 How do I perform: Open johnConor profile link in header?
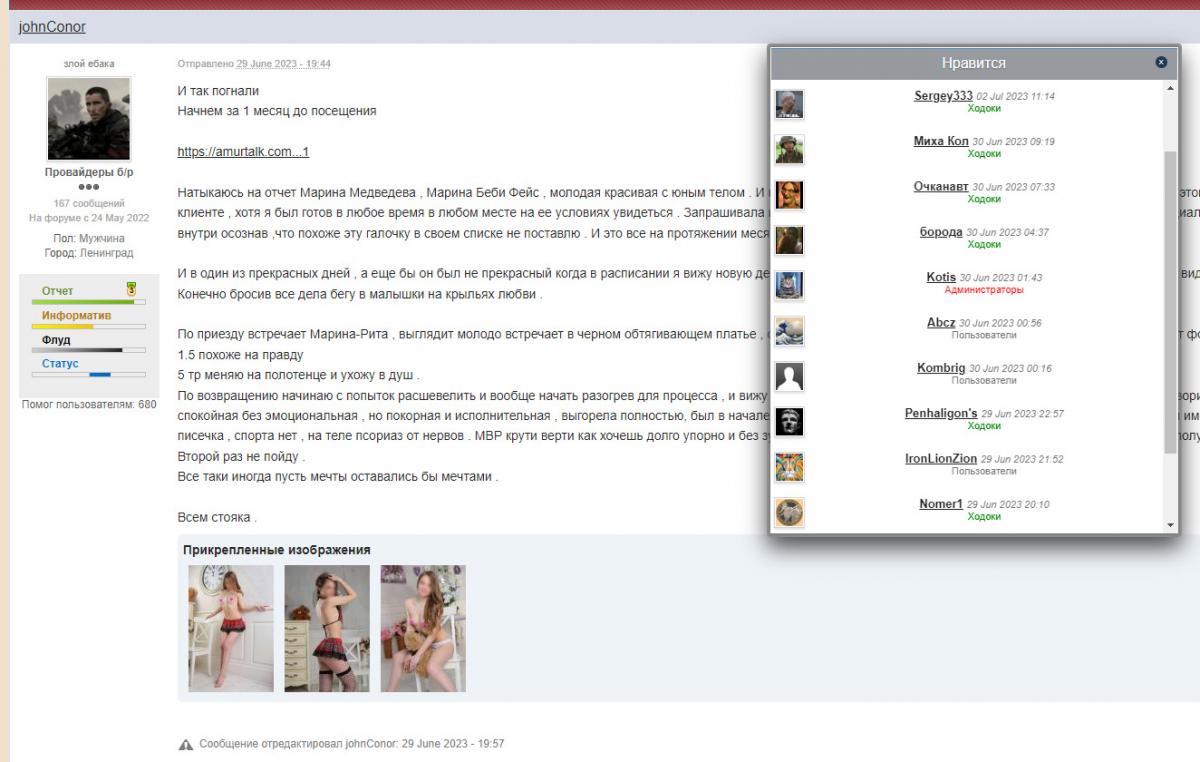52,27
